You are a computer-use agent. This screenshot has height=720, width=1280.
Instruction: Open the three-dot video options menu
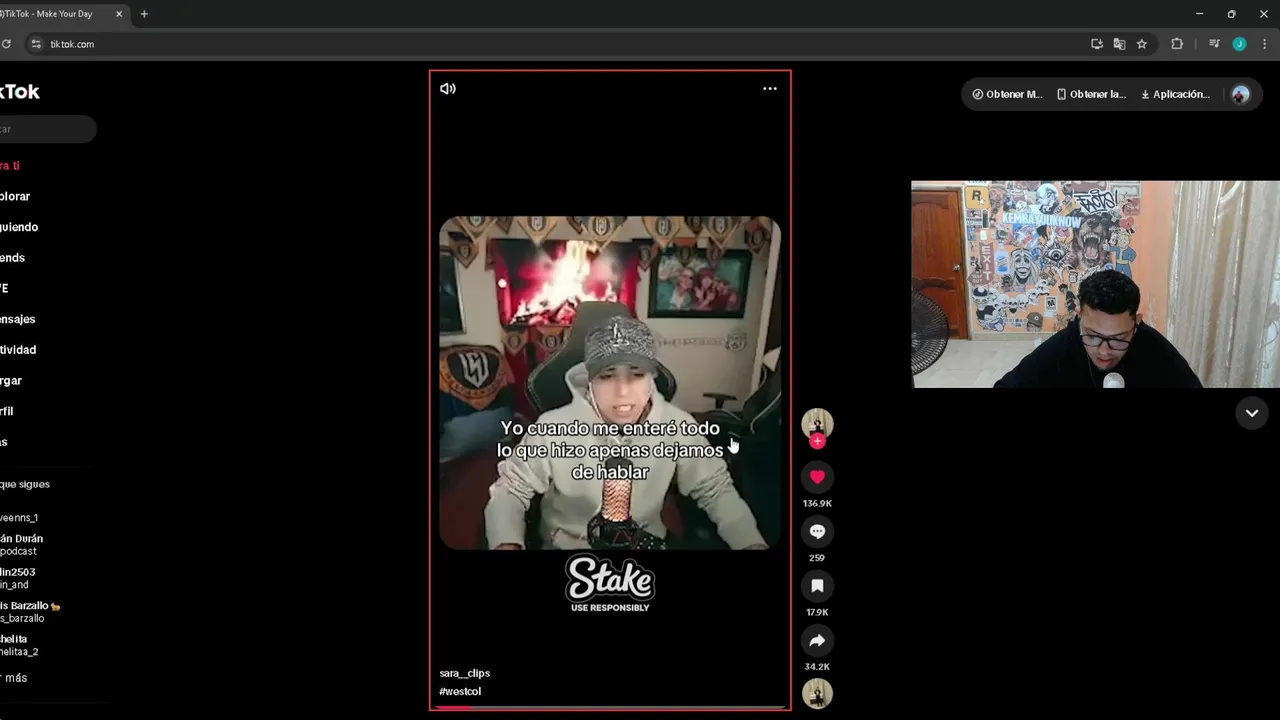[x=770, y=88]
